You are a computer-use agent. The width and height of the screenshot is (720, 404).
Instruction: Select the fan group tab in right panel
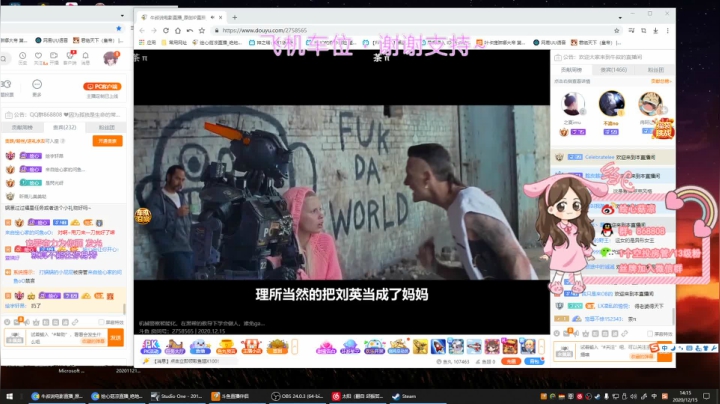click(655, 70)
